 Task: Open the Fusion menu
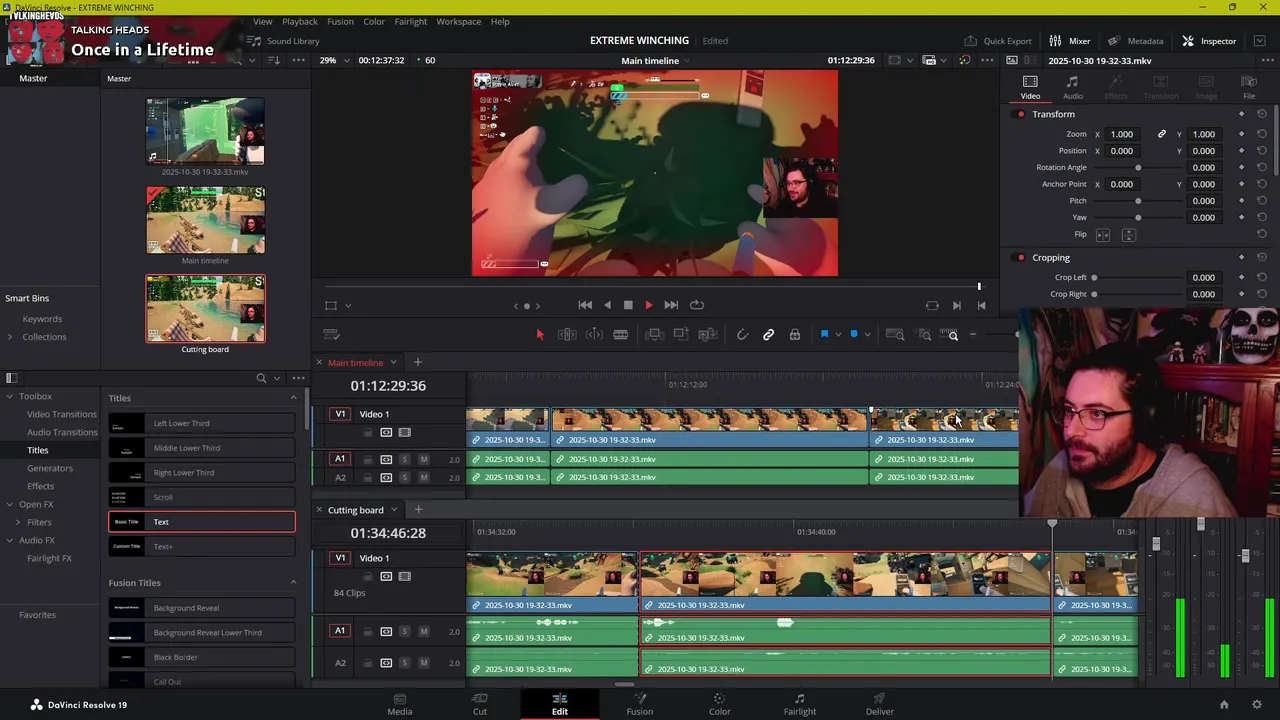[340, 21]
